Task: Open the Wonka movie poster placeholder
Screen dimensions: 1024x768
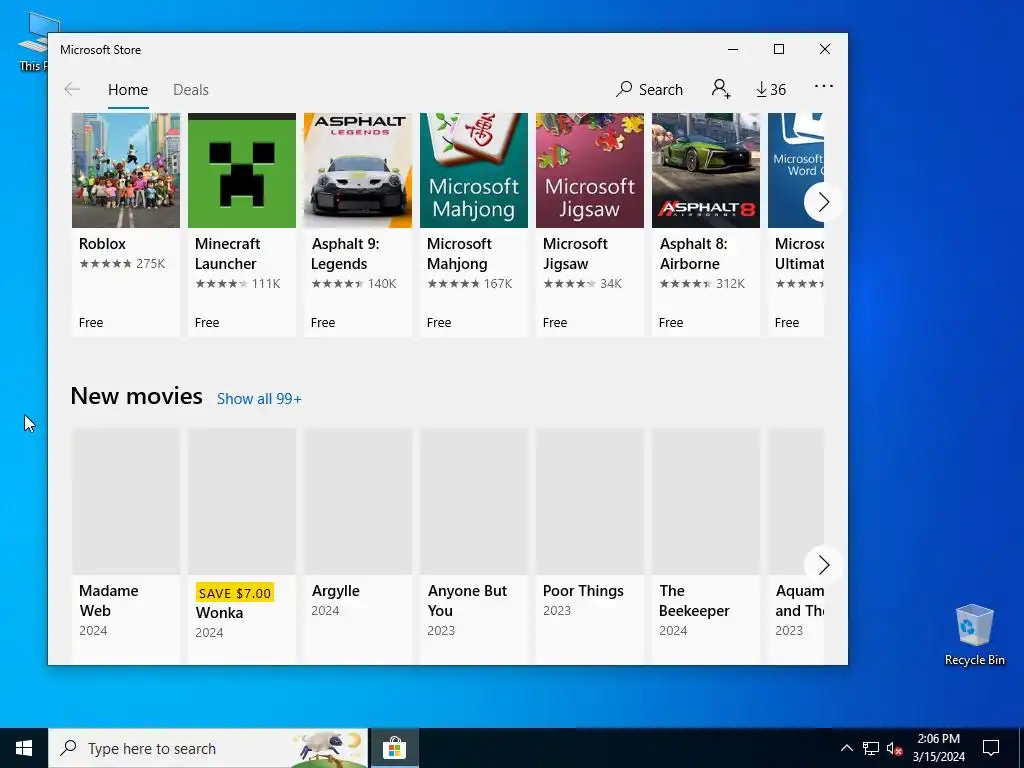Action: (x=242, y=502)
